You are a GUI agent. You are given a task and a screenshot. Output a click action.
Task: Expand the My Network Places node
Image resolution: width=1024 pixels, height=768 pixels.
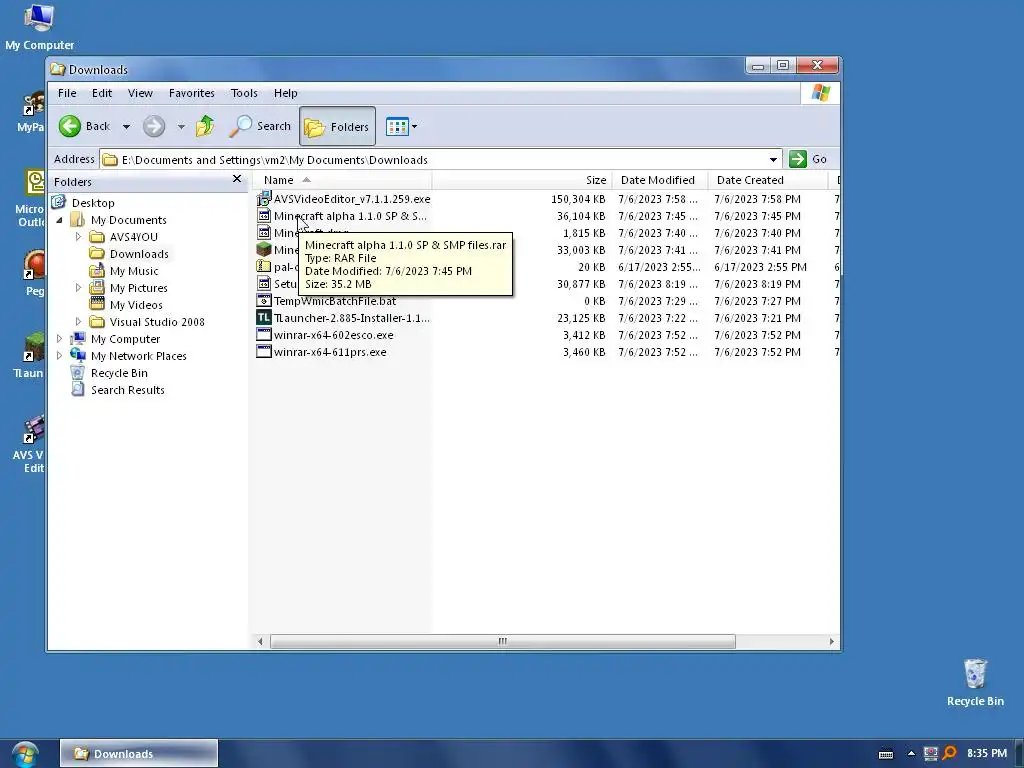[x=59, y=356]
